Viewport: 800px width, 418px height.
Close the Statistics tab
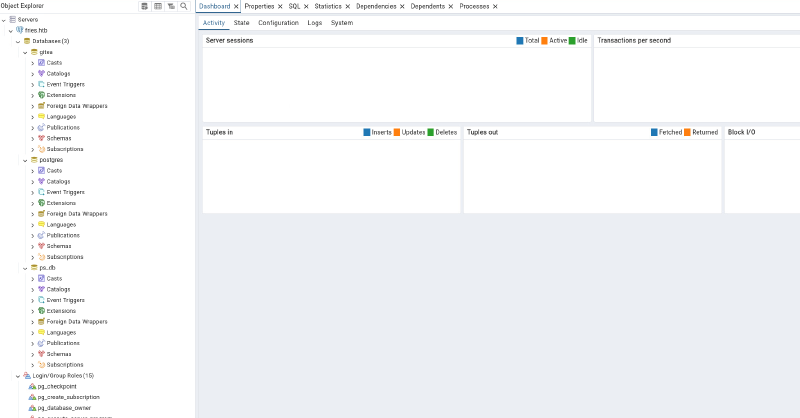point(347,7)
